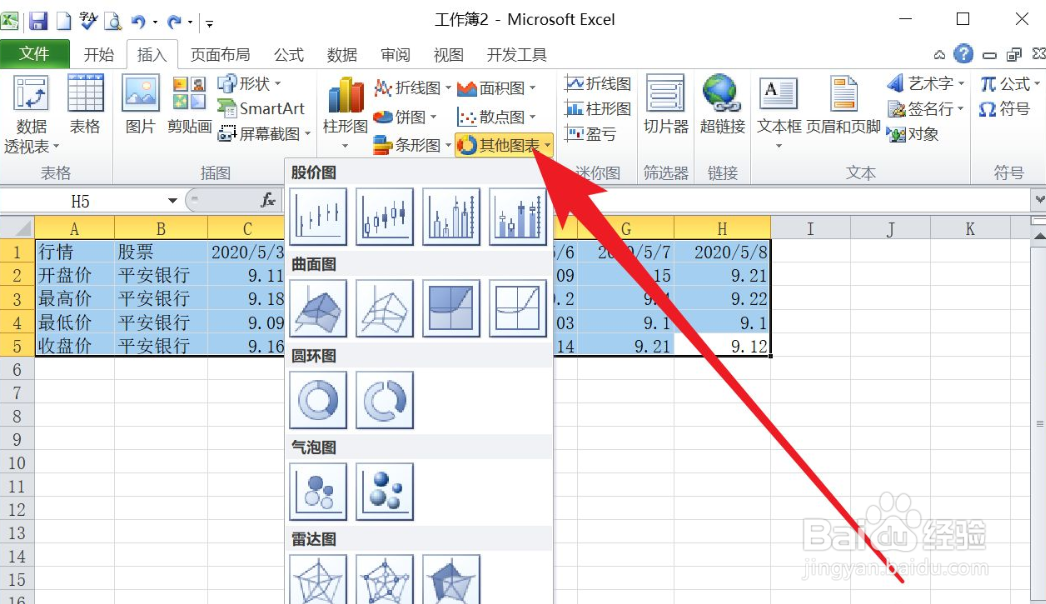Image resolution: width=1046 pixels, height=604 pixels.
Task: Insert a 表格 Table
Action: click(x=85, y=104)
